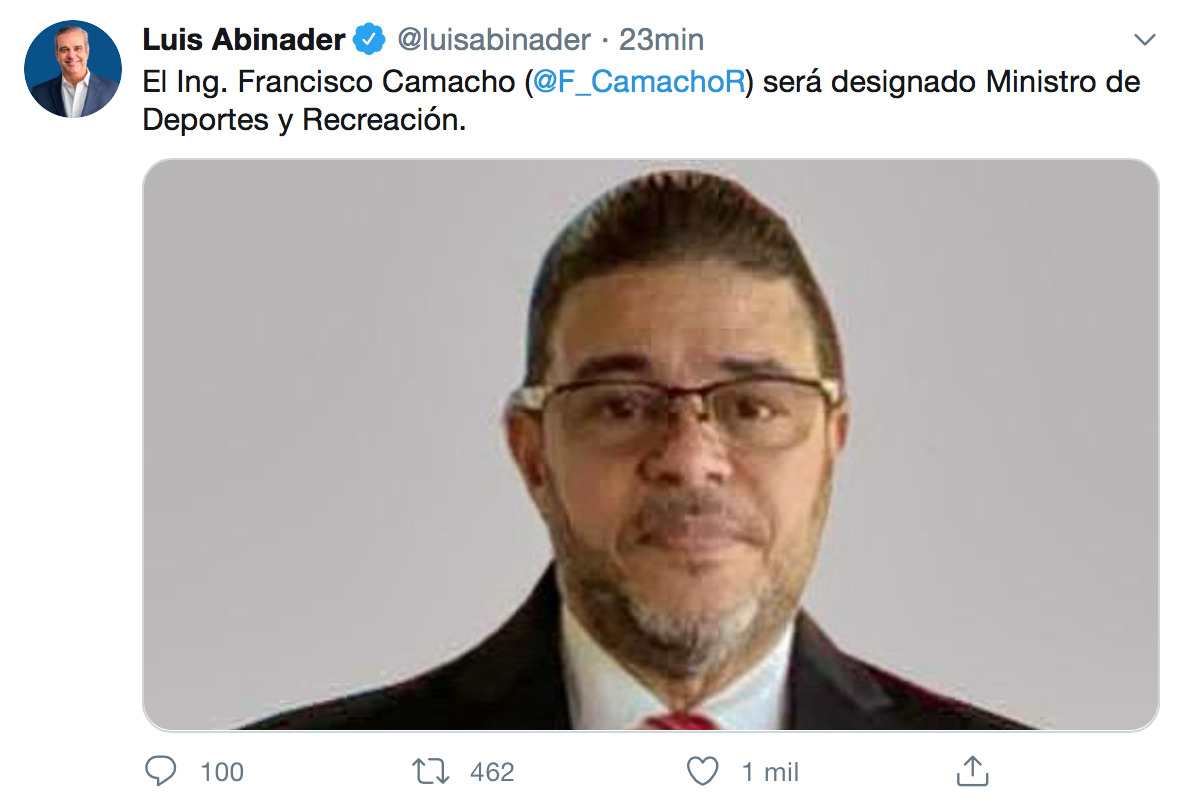Click the glasses in the attached photo
The width and height of the screenshot is (1190, 810).
676,410
